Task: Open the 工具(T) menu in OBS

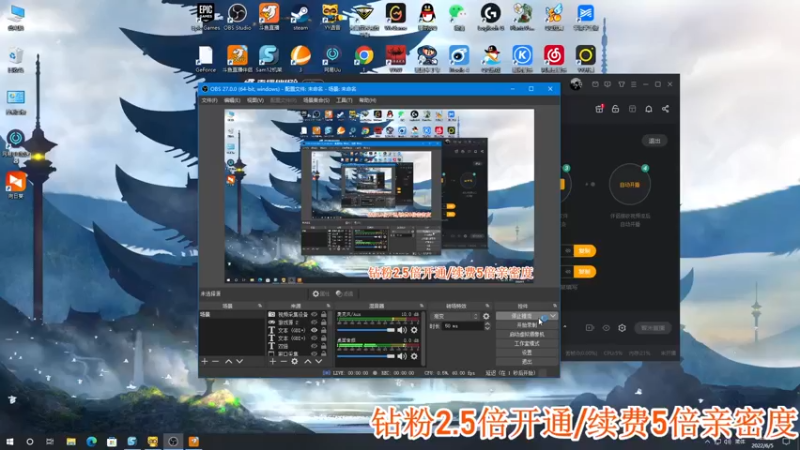Action: 344,101
